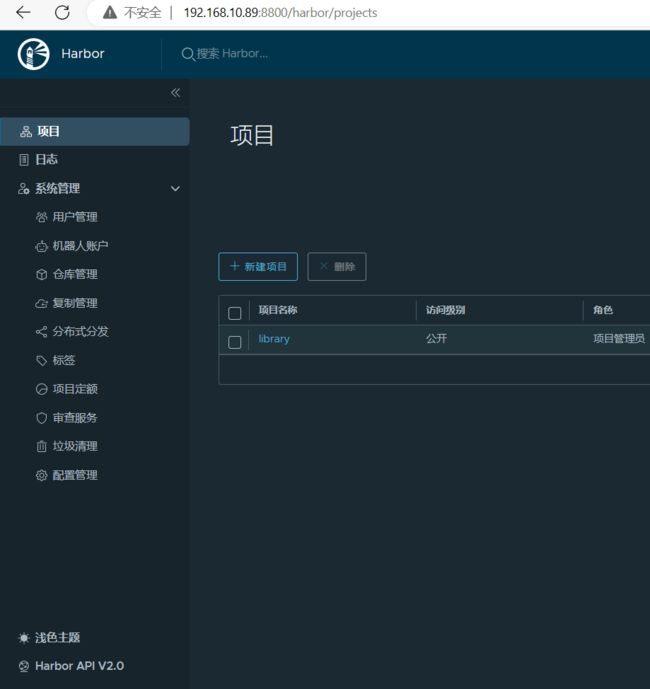Click the 机器人账户 robot icon
650x689 pixels.
tap(41, 246)
